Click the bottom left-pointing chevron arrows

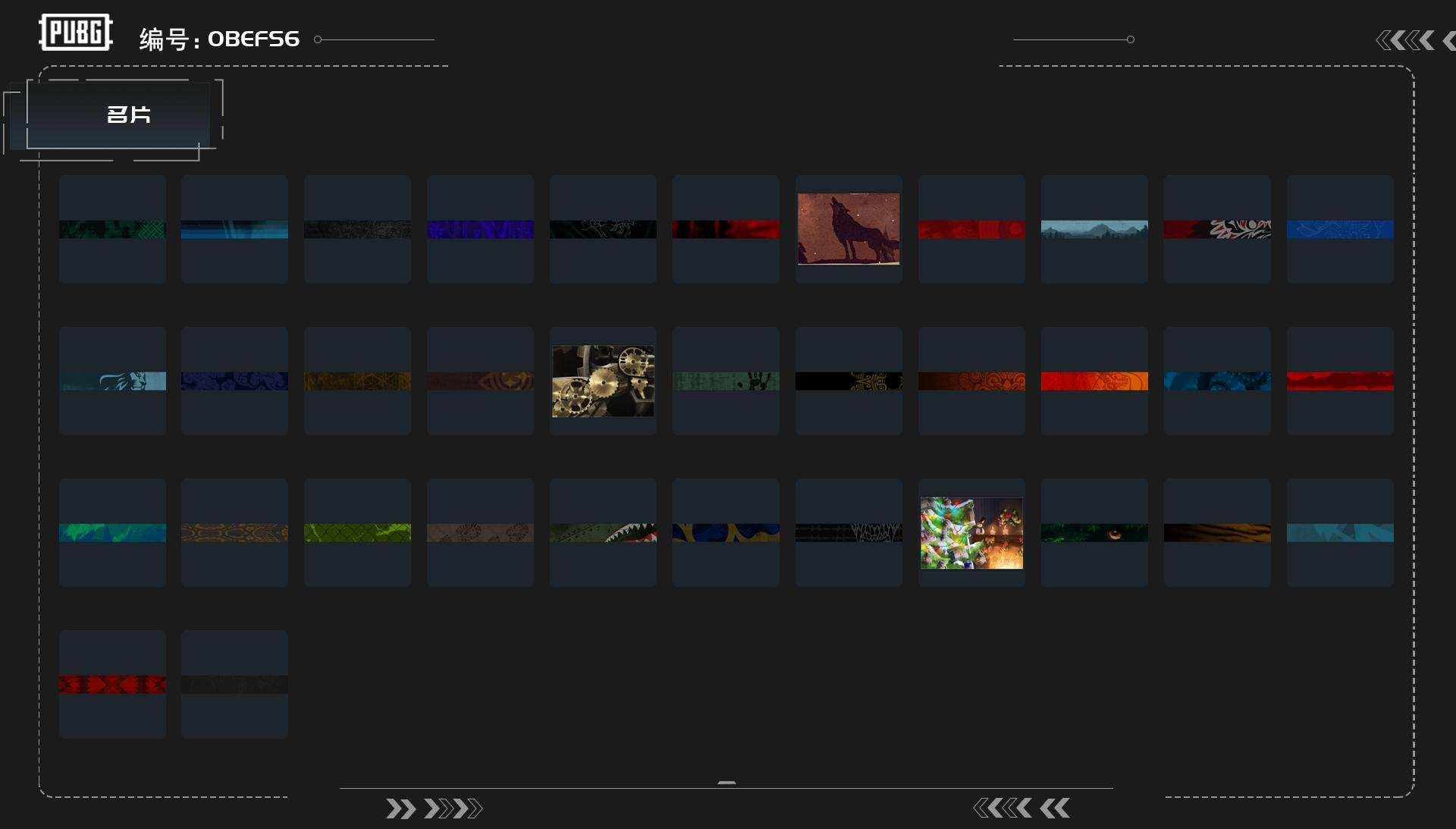coord(1021,809)
